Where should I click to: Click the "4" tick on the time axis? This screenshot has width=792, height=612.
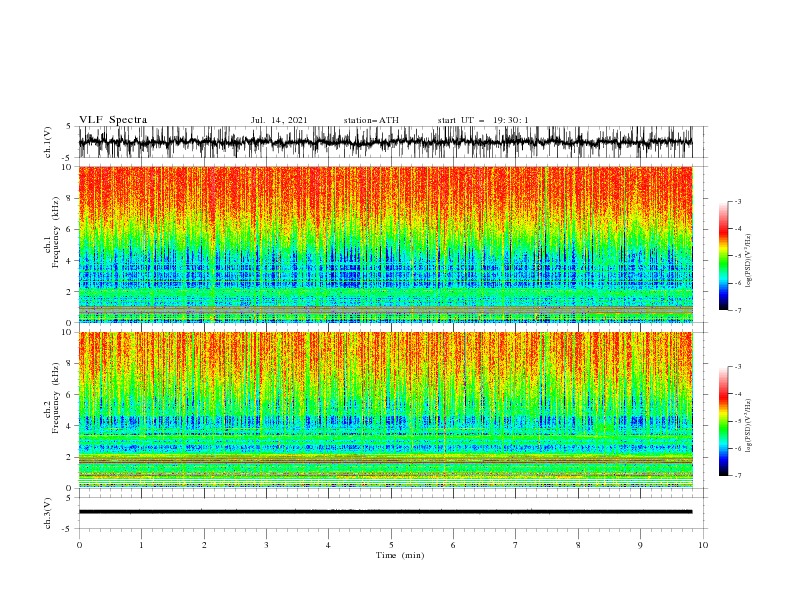tap(328, 545)
